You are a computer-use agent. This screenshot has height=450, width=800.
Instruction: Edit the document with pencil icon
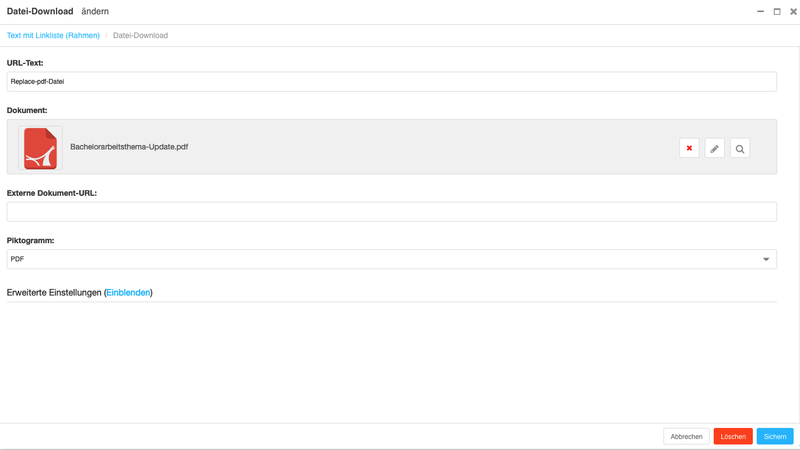(714, 148)
